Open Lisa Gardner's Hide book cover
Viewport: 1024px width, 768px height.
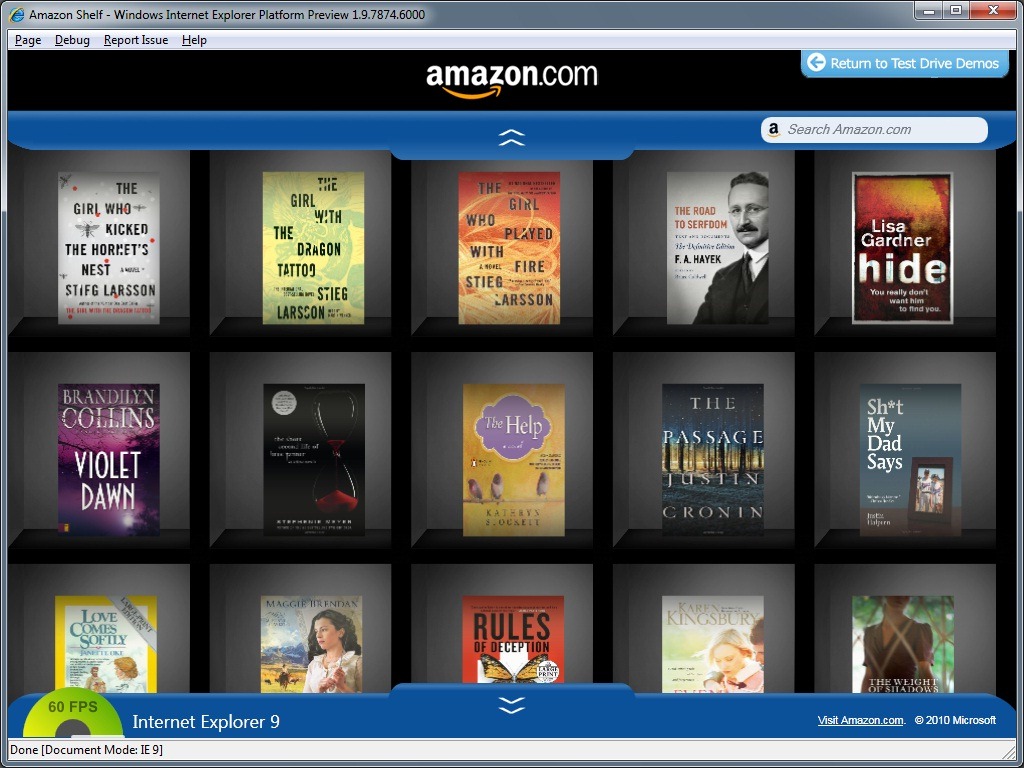pyautogui.click(x=903, y=248)
